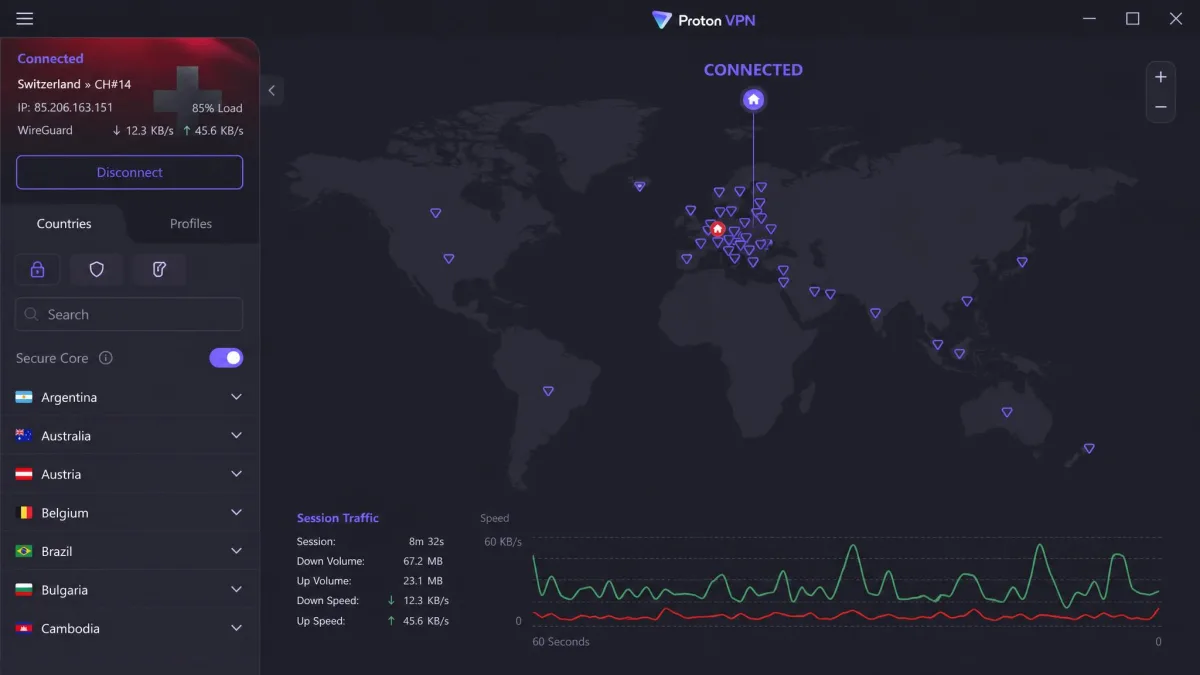Click in the country Search field
1200x675 pixels.
coord(129,314)
